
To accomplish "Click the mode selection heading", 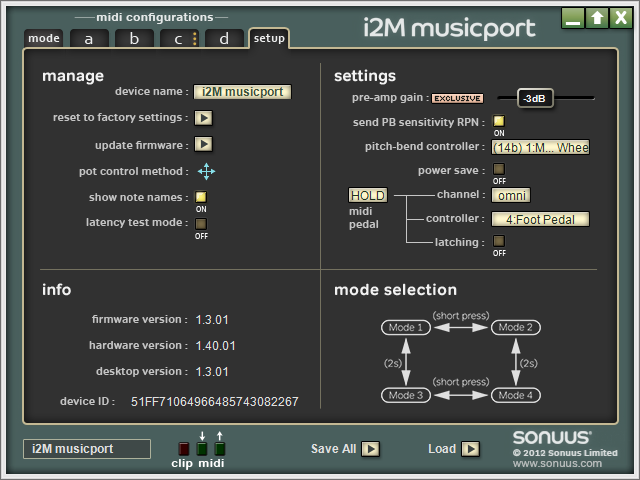I will (x=396, y=290).
